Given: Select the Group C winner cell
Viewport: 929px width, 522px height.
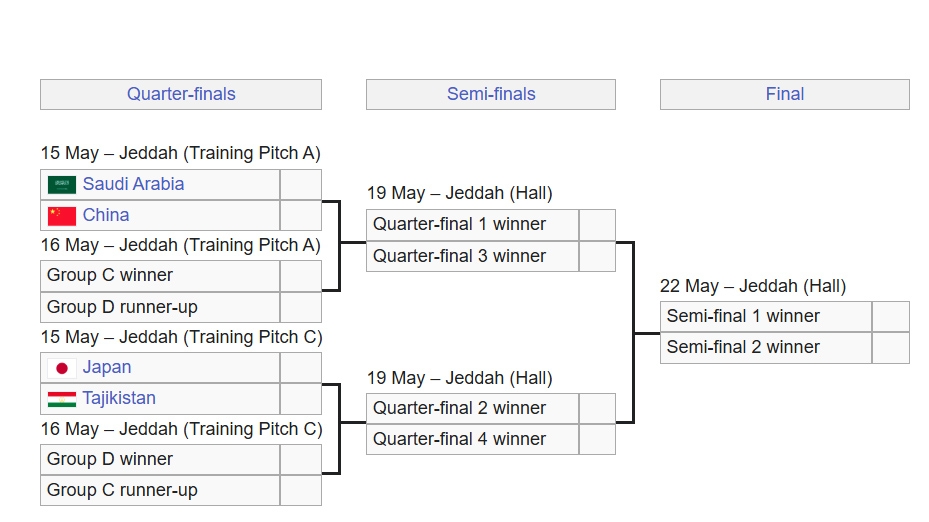Looking at the screenshot, I should pos(160,276).
